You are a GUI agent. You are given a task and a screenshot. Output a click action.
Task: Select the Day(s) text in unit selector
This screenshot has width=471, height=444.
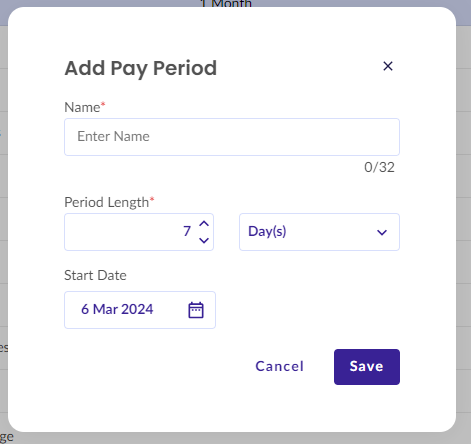tap(267, 231)
